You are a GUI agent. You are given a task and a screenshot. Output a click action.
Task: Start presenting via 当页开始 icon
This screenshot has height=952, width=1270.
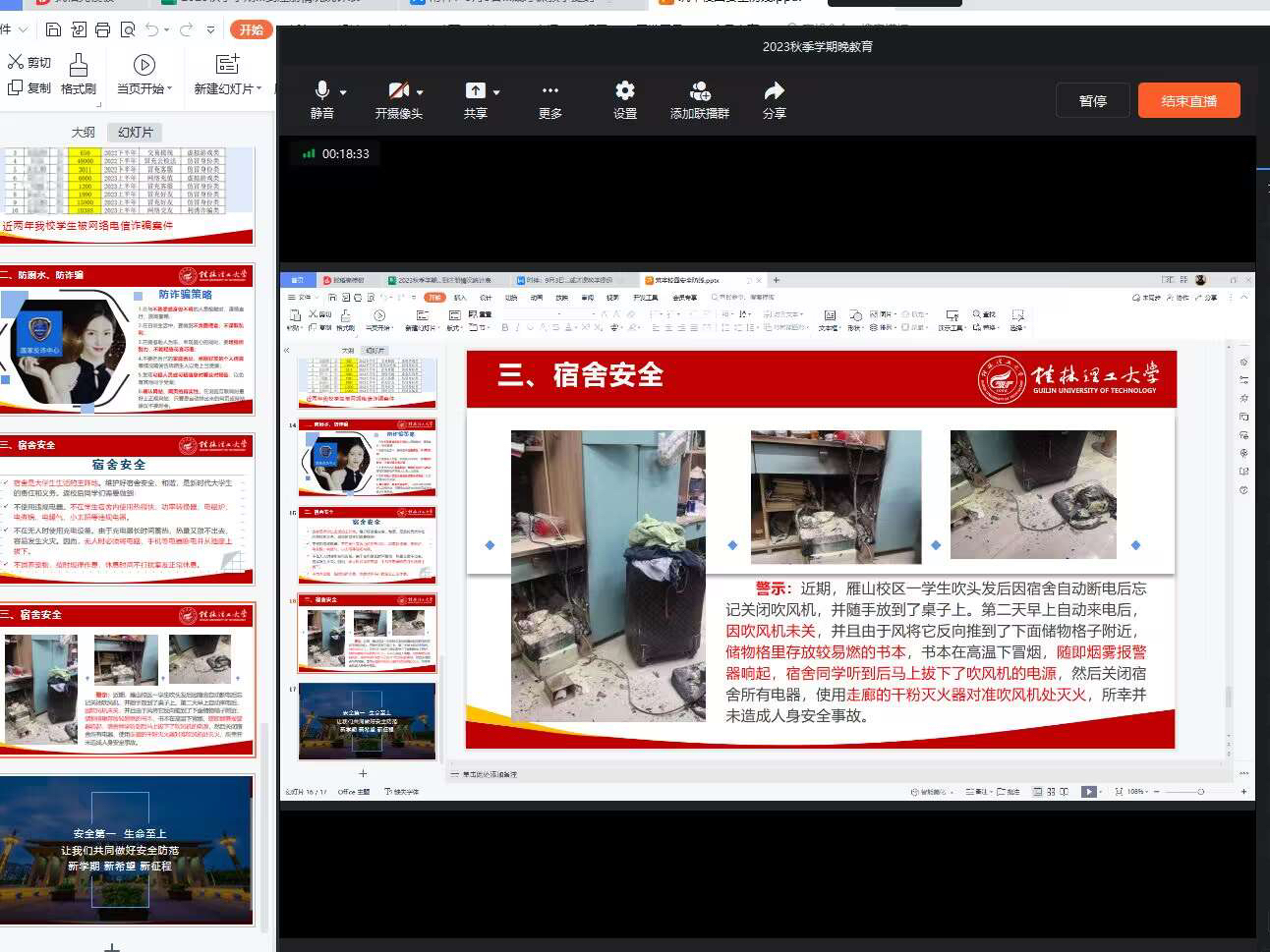click(x=144, y=66)
